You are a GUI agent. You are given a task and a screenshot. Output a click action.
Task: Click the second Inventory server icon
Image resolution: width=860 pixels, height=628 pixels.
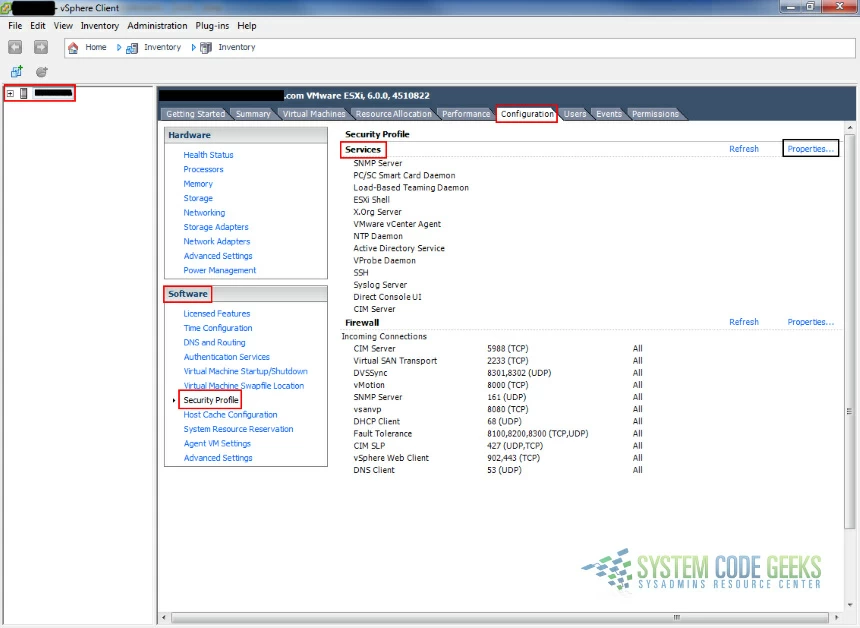tap(206, 48)
